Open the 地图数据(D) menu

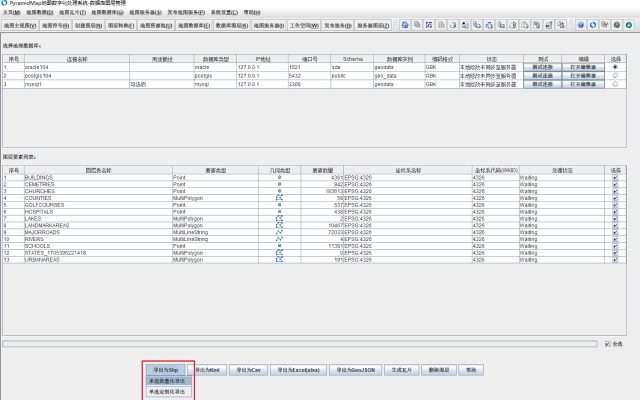(x=40, y=13)
